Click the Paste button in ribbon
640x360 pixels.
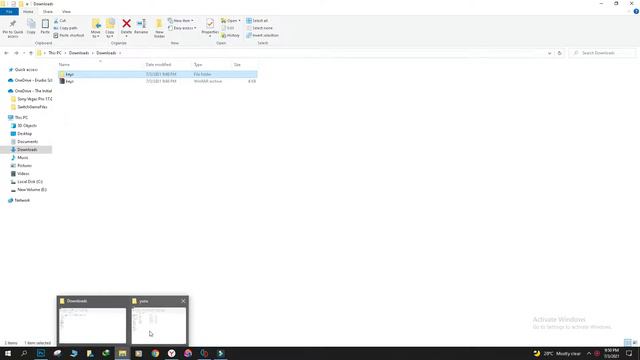45,27
